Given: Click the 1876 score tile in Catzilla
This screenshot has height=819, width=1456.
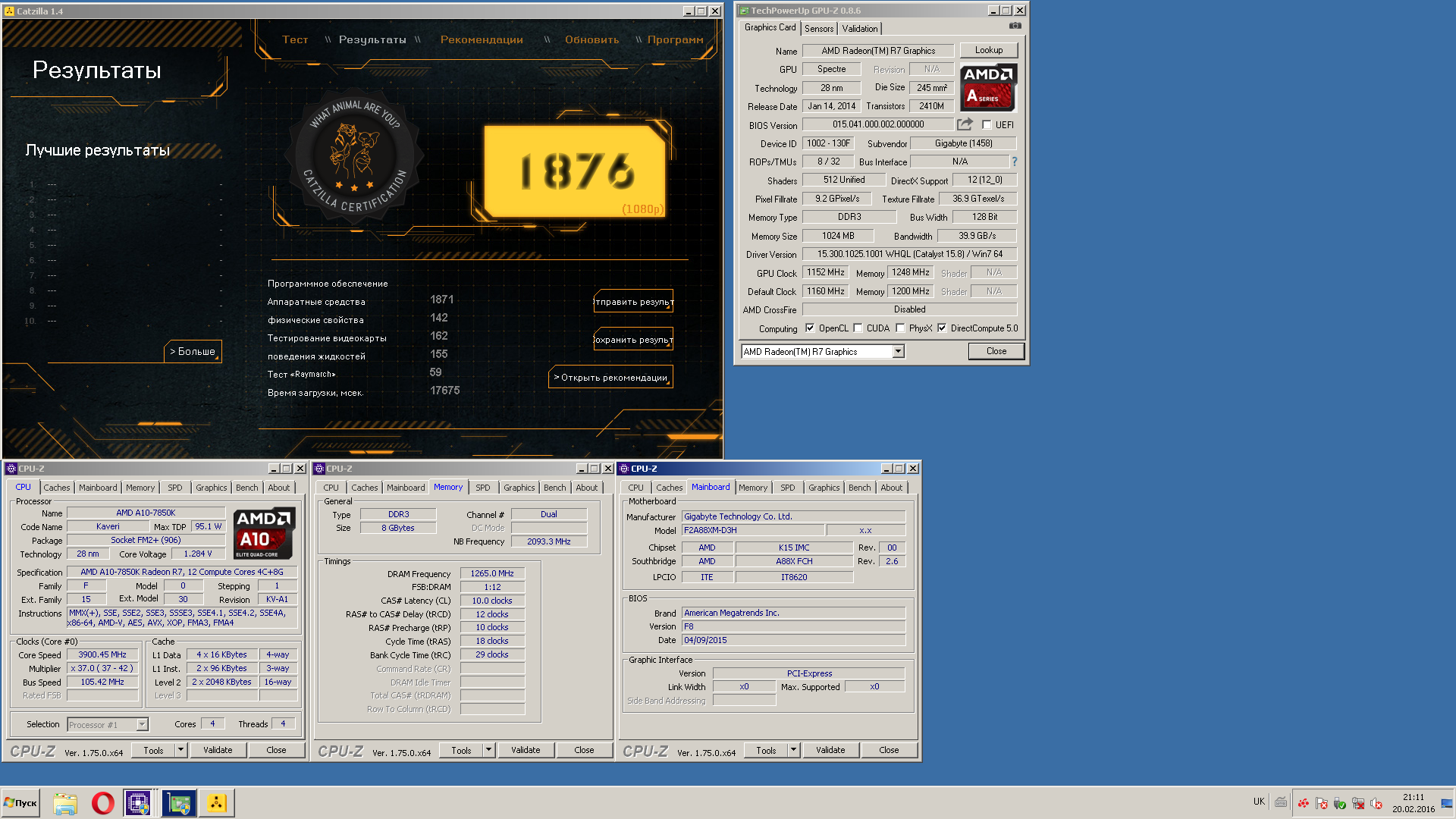Looking at the screenshot, I should pyautogui.click(x=576, y=171).
